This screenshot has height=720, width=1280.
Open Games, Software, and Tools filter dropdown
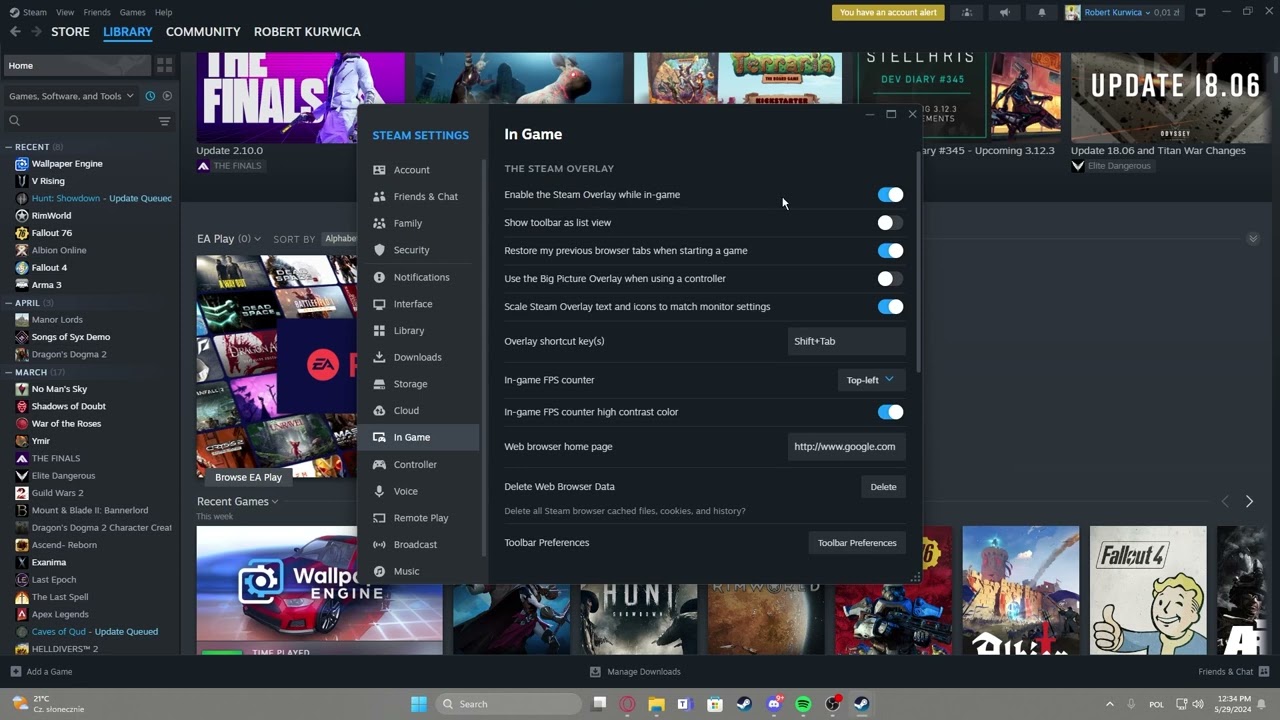tap(71, 96)
